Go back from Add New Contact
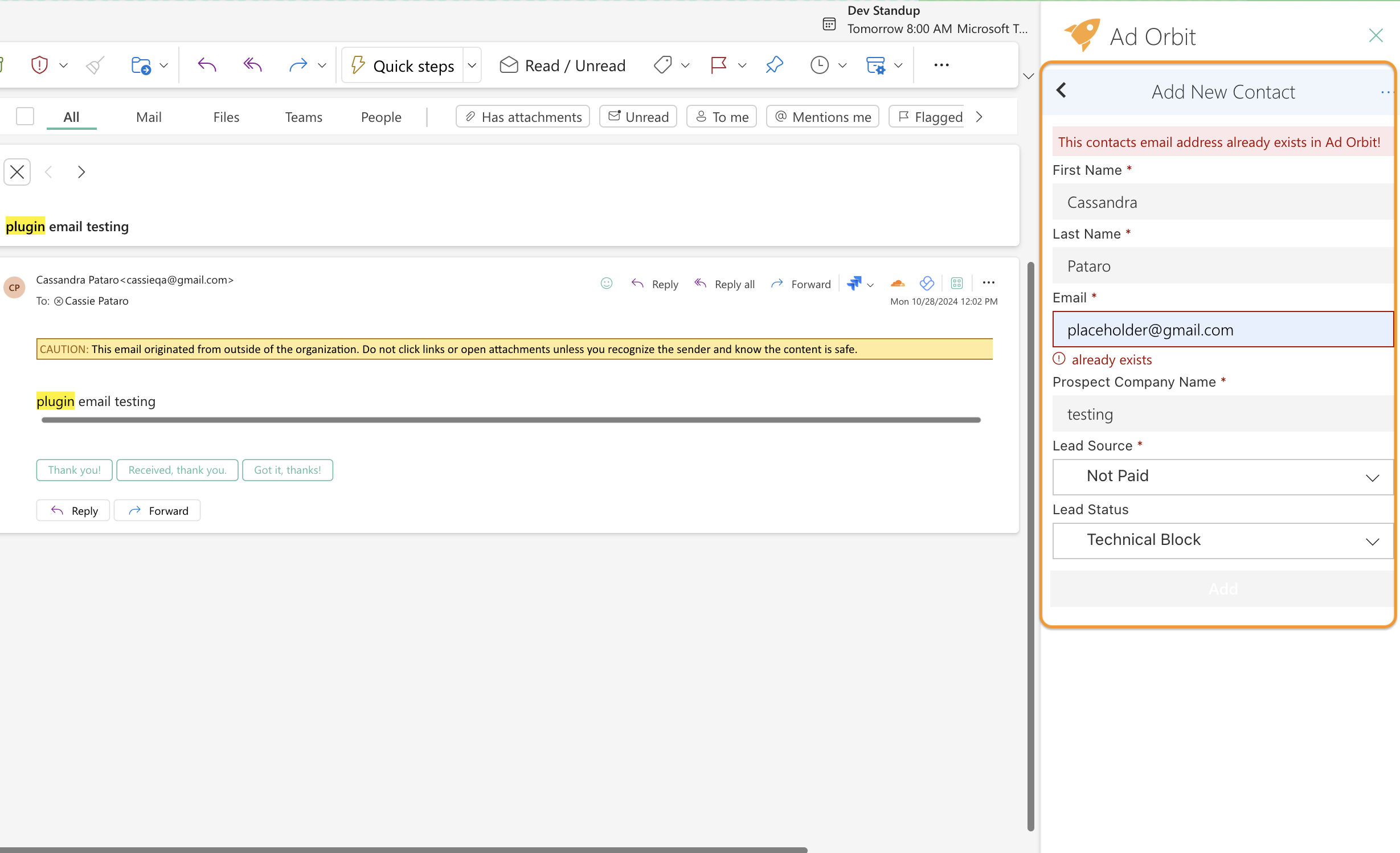Image resolution: width=1400 pixels, height=853 pixels. click(x=1061, y=91)
